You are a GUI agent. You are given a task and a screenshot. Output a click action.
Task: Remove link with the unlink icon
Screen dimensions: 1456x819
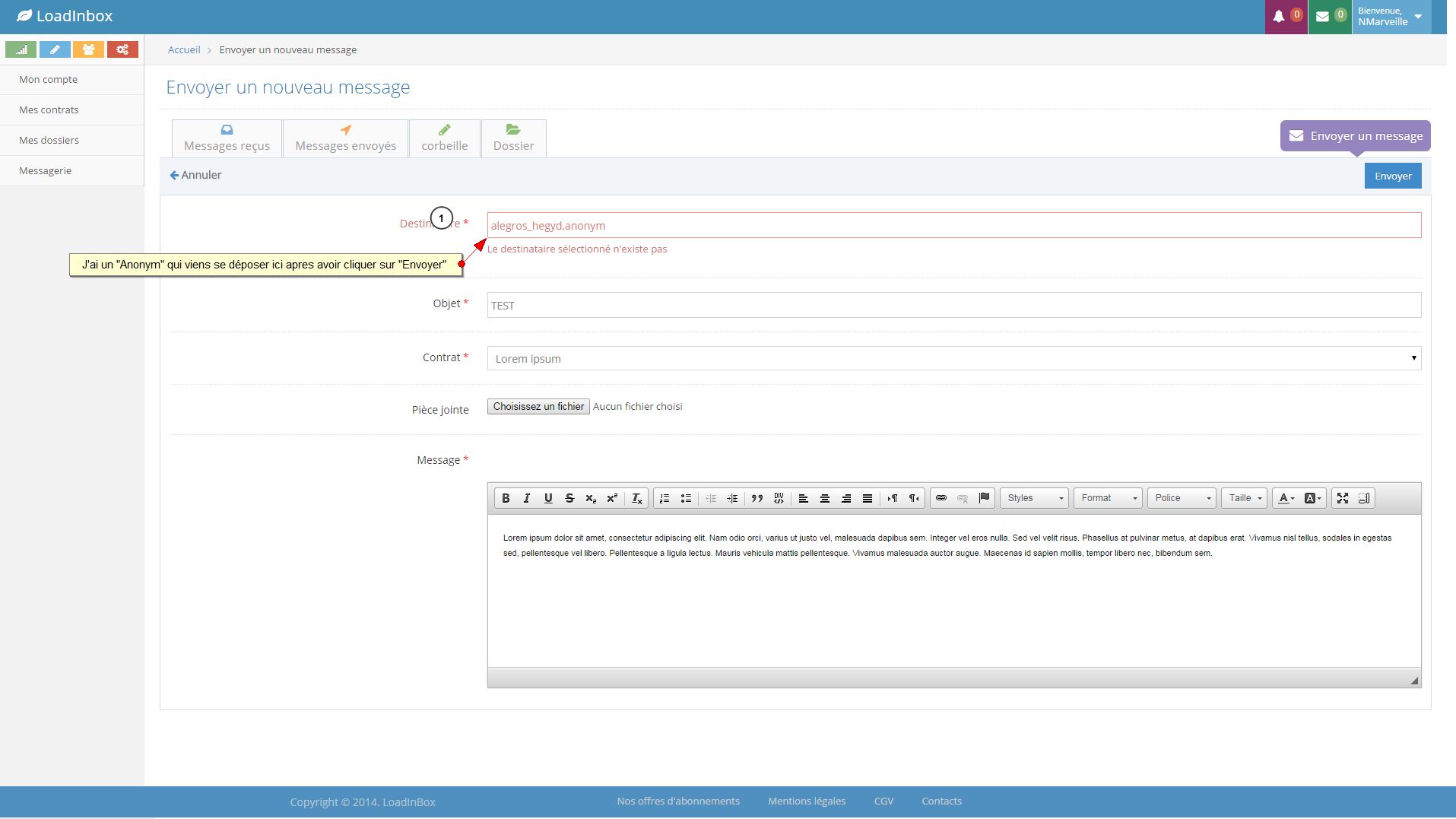[x=963, y=498]
